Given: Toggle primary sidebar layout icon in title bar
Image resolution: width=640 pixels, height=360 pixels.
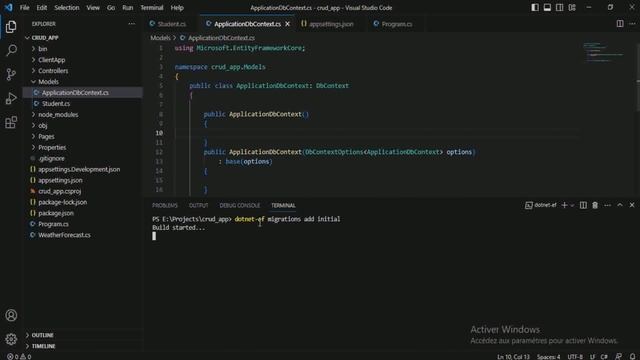Looking at the screenshot, I should [x=535, y=7].
